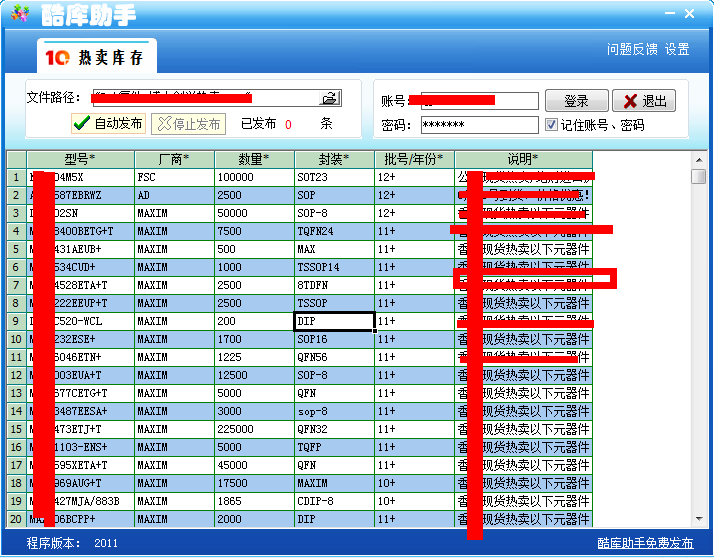Image resolution: width=714 pixels, height=558 pixels.
Task: Select the DIP cell in row 9
Action: click(x=334, y=321)
